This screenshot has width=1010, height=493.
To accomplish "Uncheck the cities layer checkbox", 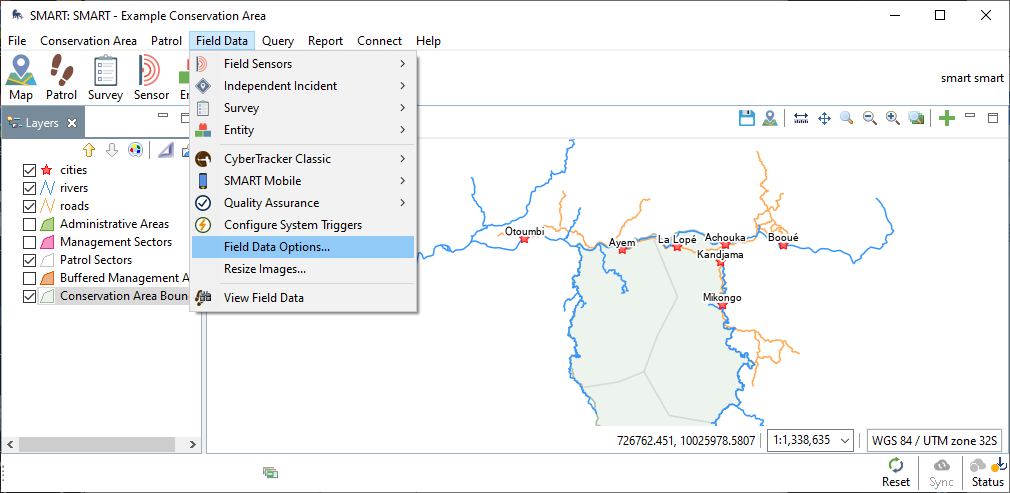I will tap(29, 170).
